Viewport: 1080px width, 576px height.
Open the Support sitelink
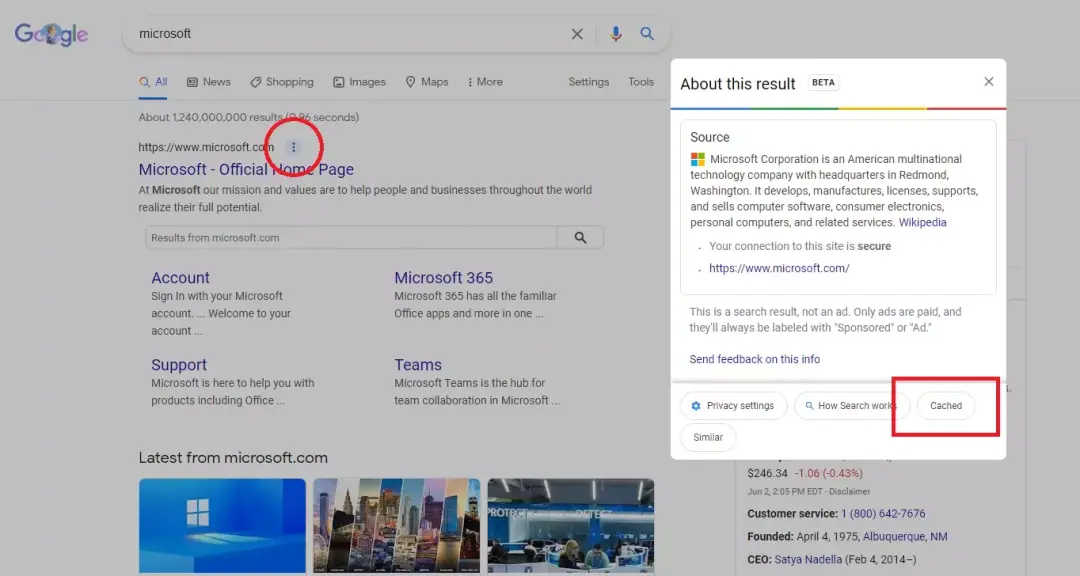click(179, 364)
